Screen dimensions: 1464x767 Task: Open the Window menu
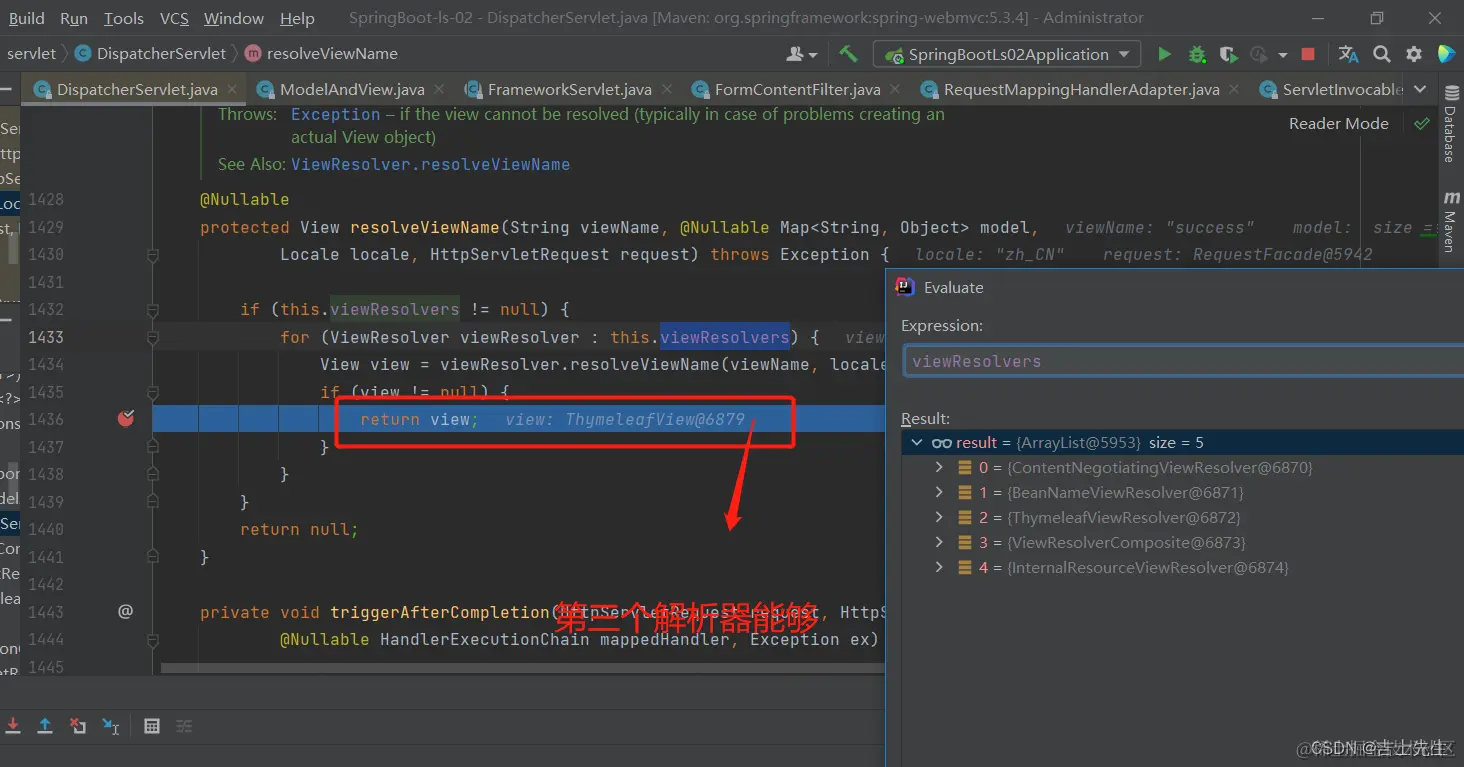point(234,18)
